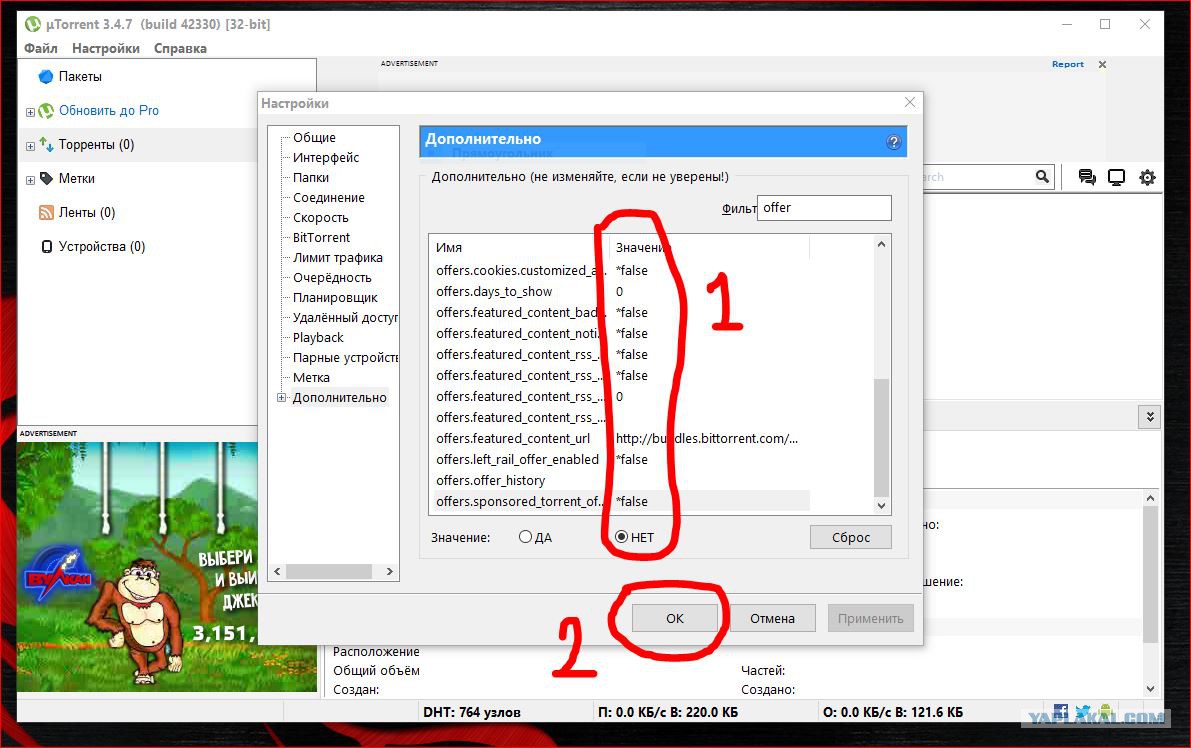
Task: Select Очерёдность settings category
Action: tap(332, 278)
